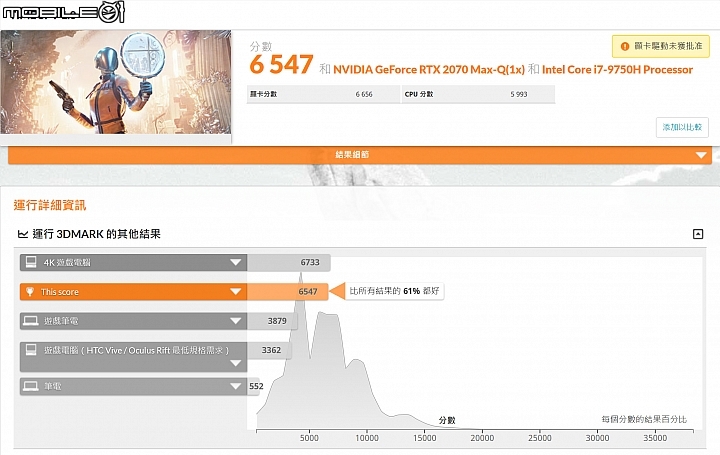Image resolution: width=720 pixels, height=455 pixels.
Task: Expand the 筆電 row dropdown arrow
Action: coord(236,386)
